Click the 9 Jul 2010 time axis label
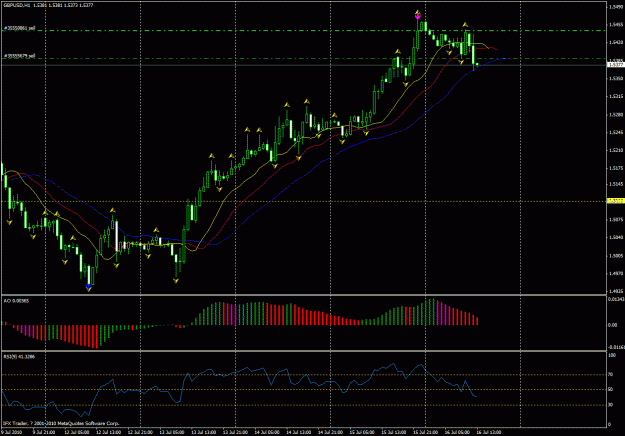Screen dimensions: 625x436 [12, 432]
